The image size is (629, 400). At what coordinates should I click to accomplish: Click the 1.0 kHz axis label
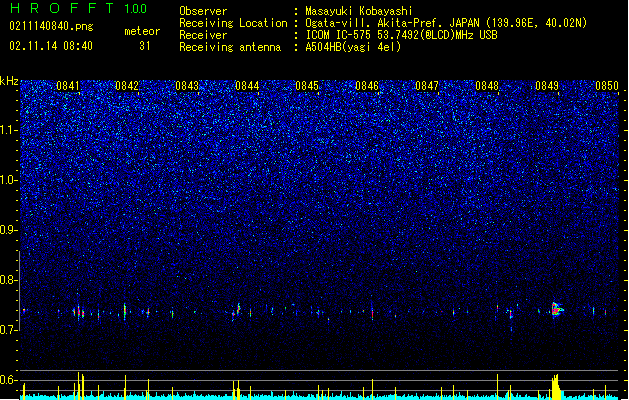(9, 180)
